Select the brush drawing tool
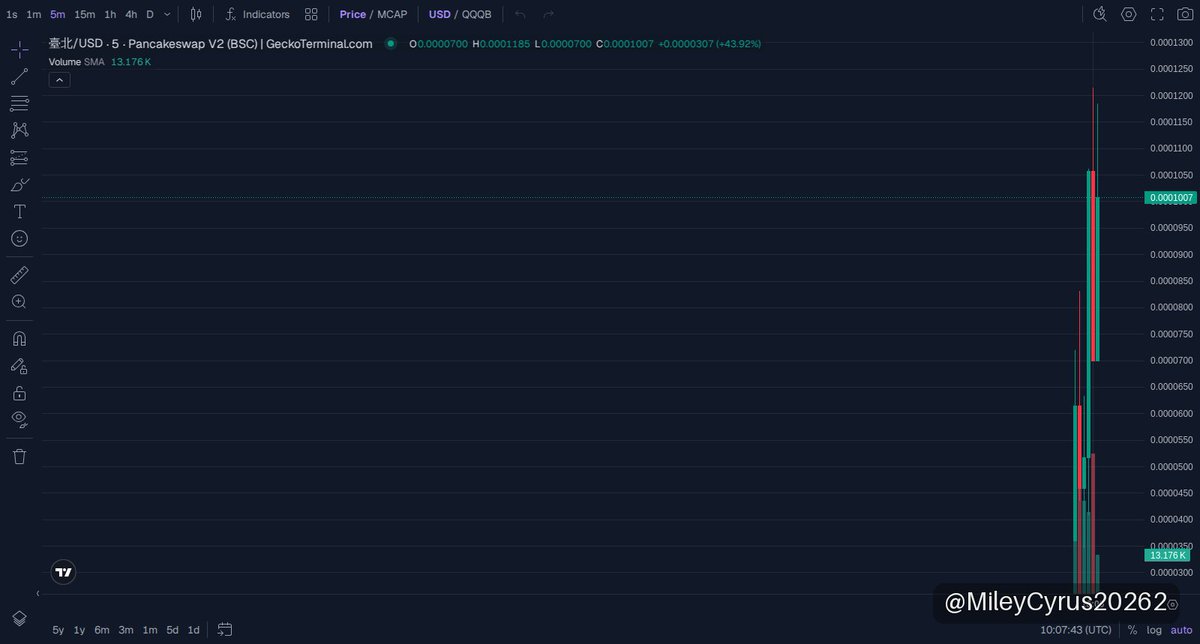This screenshot has height=644, width=1200. (19, 184)
